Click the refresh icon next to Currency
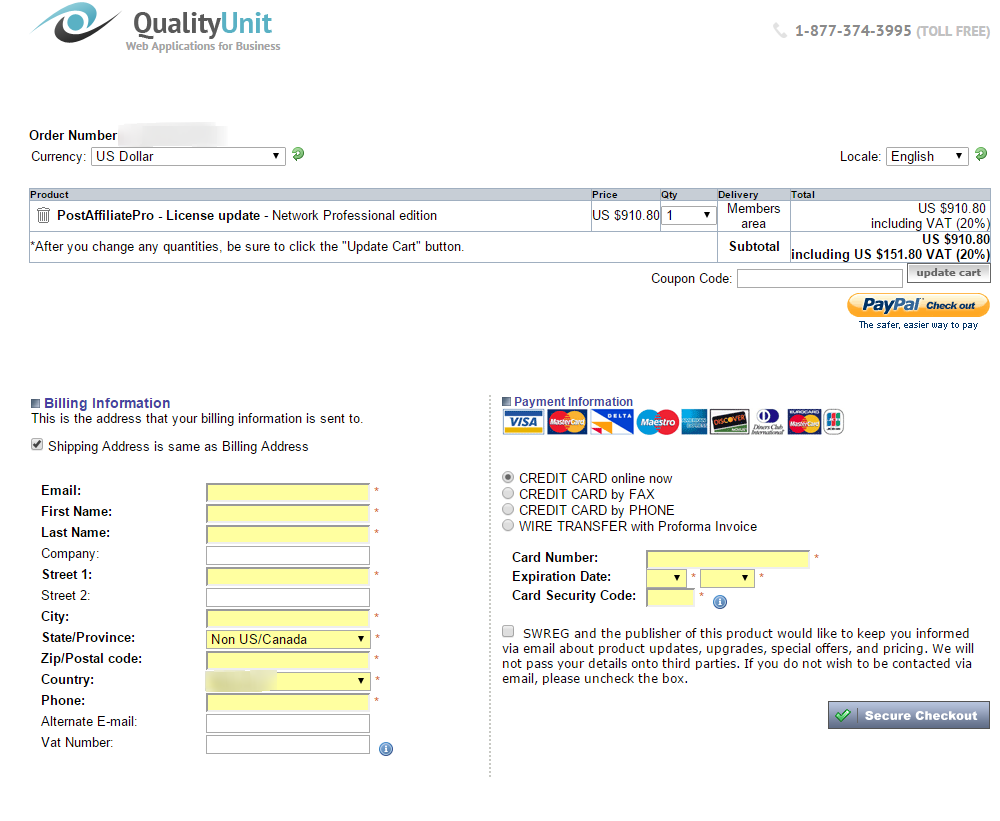 [x=298, y=154]
